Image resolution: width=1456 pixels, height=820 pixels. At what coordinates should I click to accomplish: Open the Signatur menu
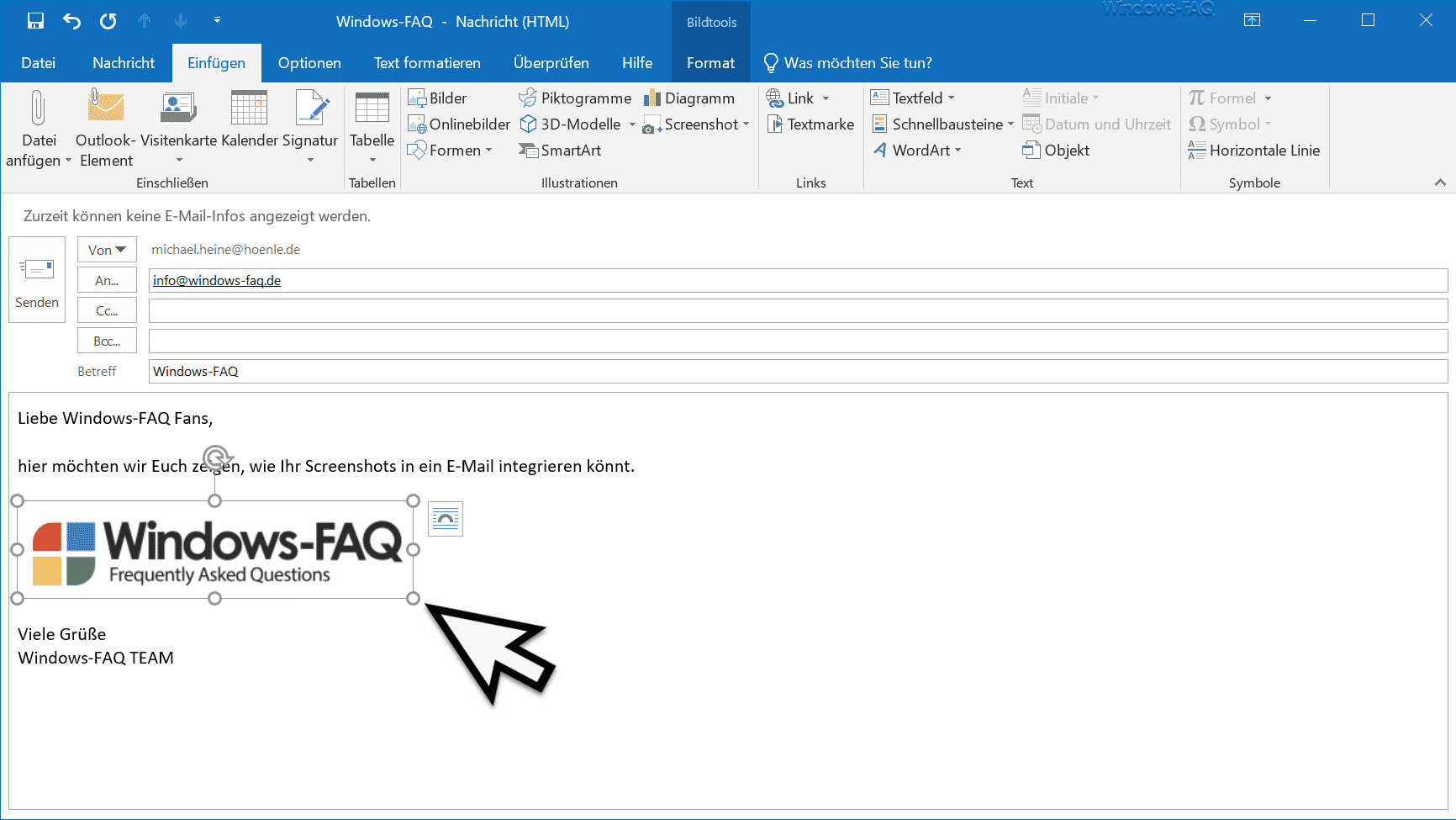pos(310,129)
